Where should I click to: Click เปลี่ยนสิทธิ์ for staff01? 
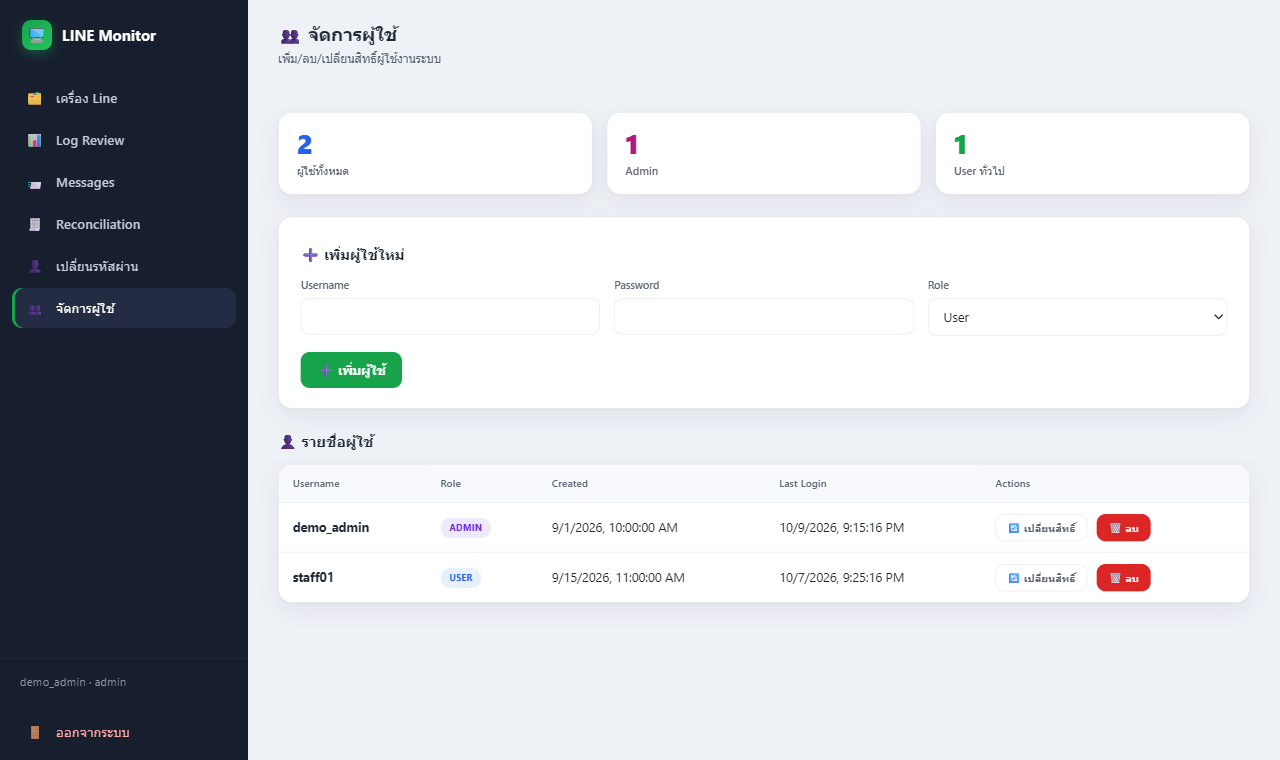pos(1041,578)
